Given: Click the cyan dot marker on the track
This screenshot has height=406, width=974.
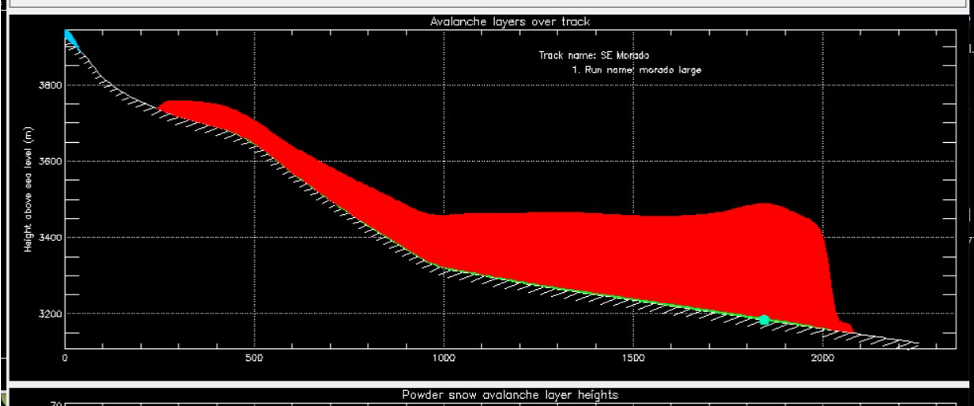Looking at the screenshot, I should [764, 320].
